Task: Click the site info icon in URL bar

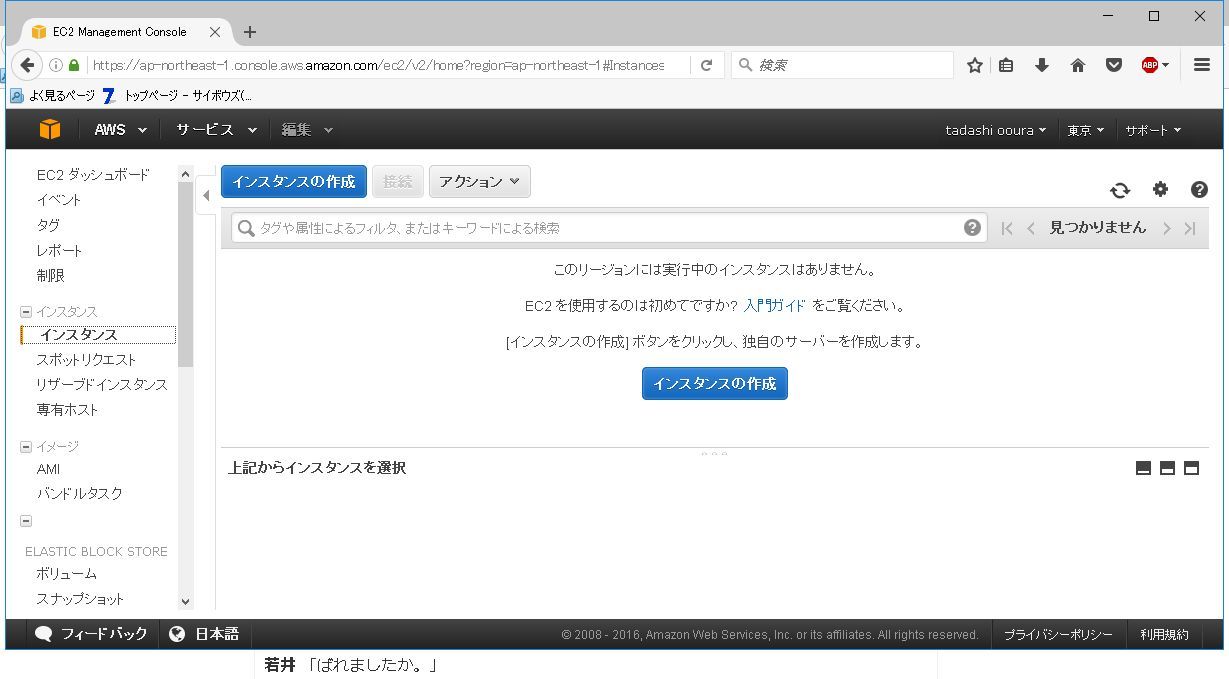Action: pyautogui.click(x=56, y=65)
